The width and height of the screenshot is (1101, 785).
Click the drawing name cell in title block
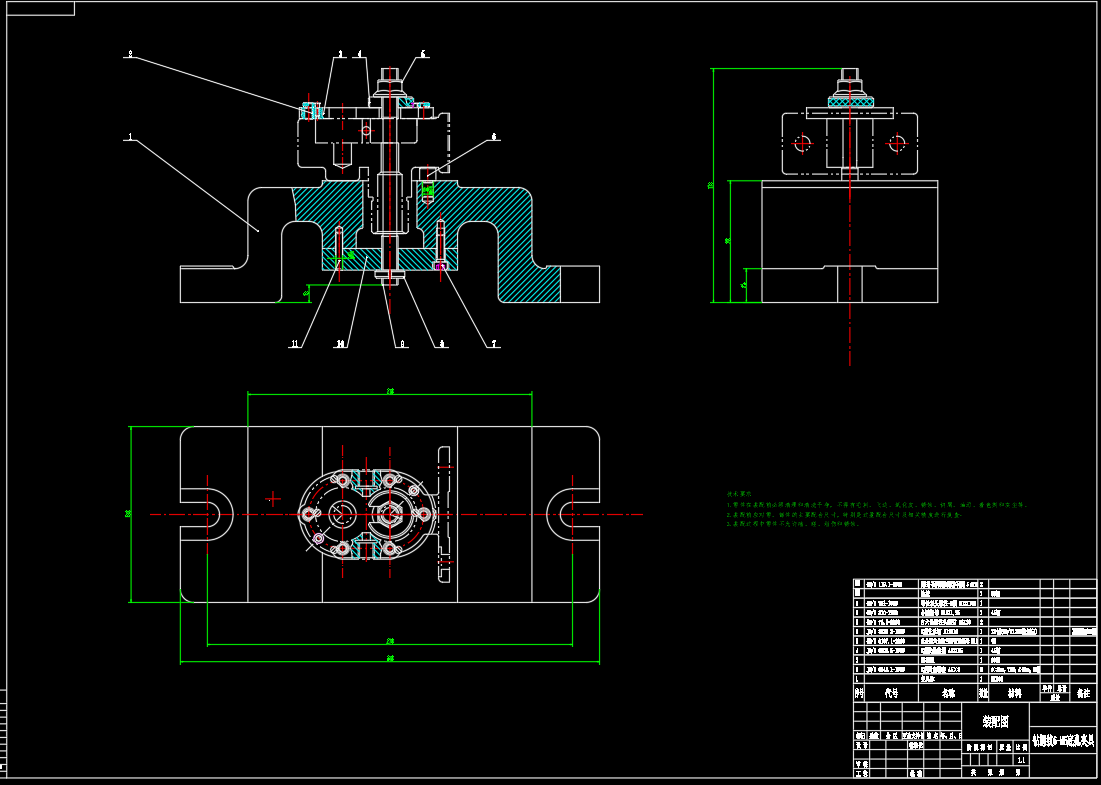(1063, 741)
